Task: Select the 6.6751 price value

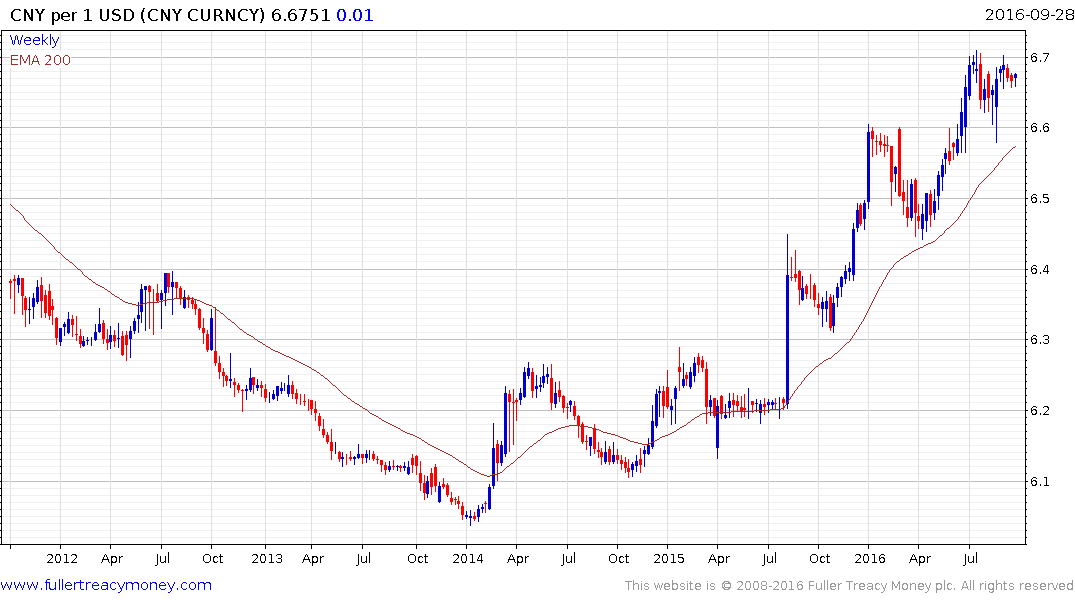Action: [x=300, y=15]
